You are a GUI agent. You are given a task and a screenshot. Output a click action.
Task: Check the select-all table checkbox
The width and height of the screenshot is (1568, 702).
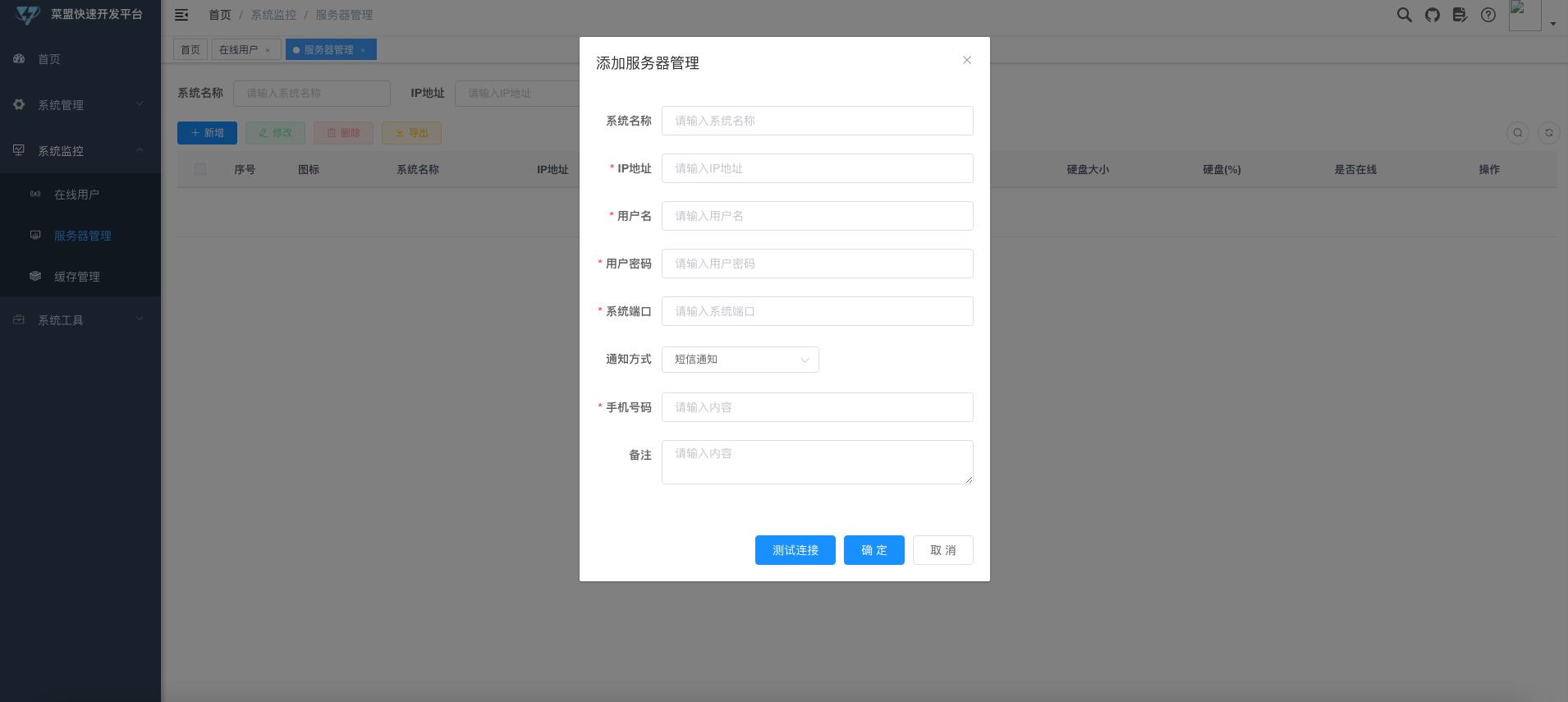[200, 169]
